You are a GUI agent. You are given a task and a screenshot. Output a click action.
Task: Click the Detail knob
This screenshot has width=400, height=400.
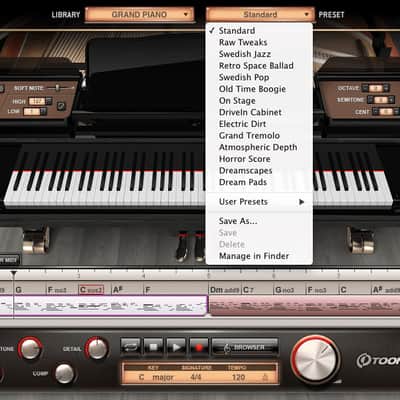[97, 348]
